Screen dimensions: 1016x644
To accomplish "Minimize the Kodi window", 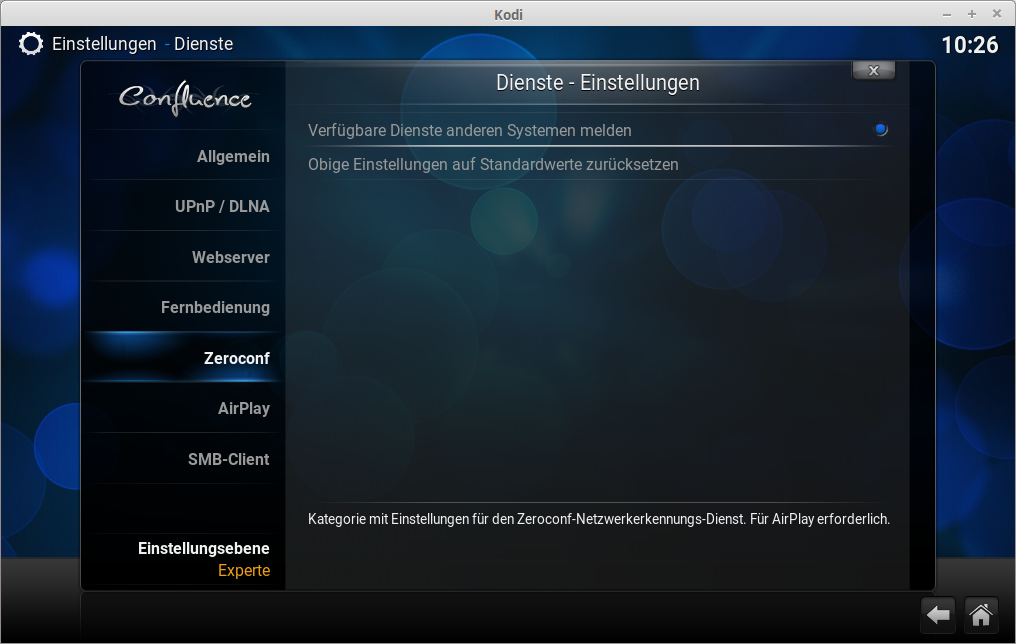I will coord(947,14).
